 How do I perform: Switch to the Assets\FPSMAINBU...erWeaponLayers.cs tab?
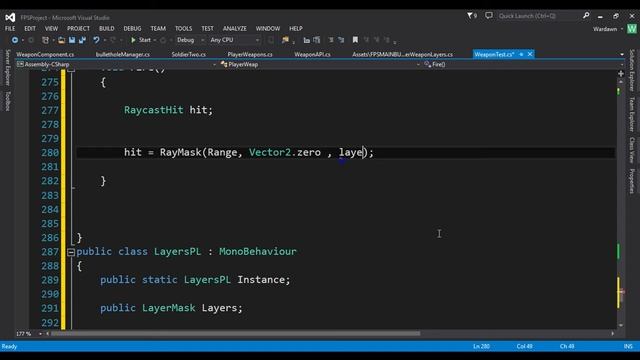pos(402,54)
